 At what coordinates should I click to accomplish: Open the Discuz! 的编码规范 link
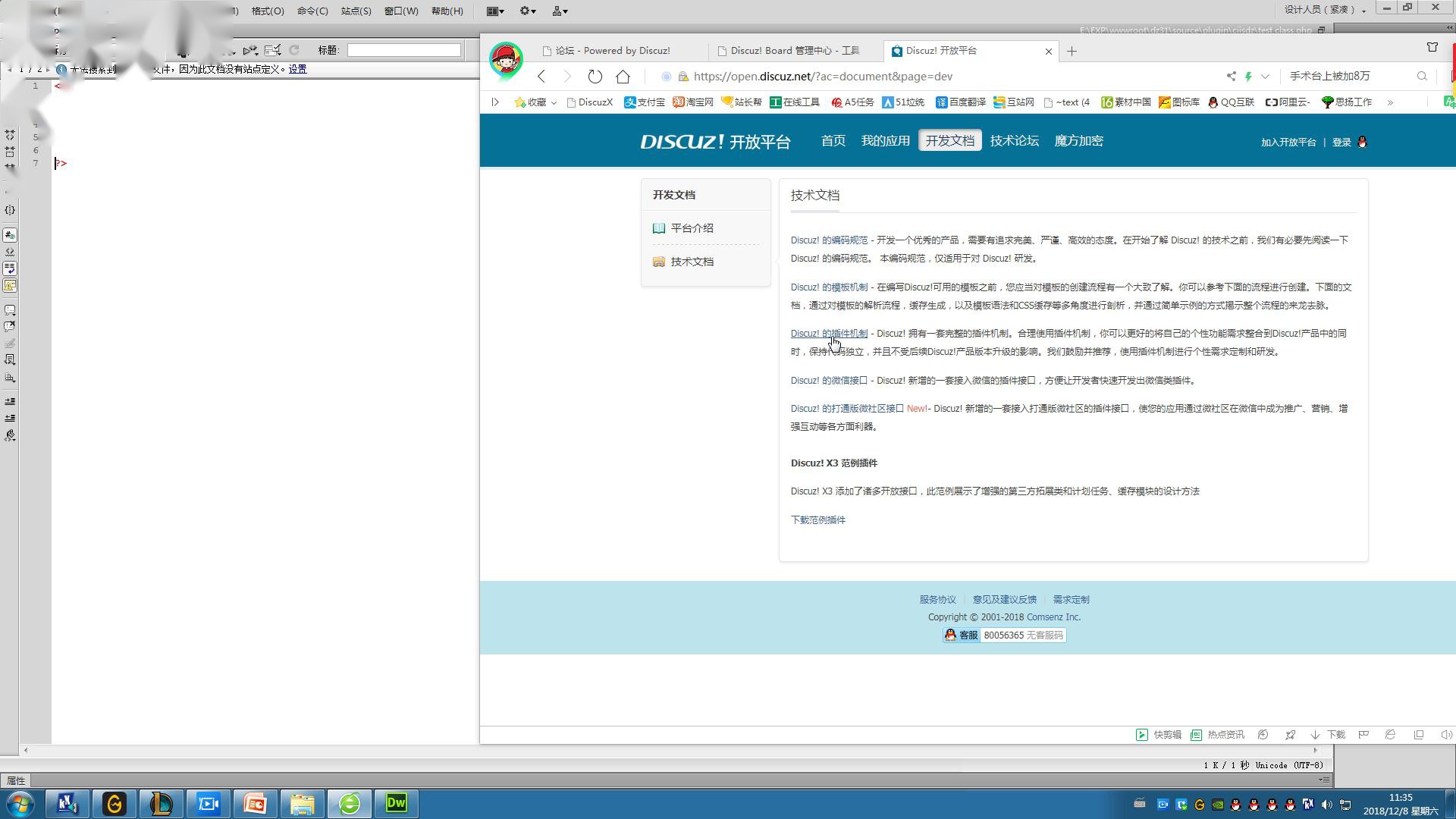pos(829,240)
